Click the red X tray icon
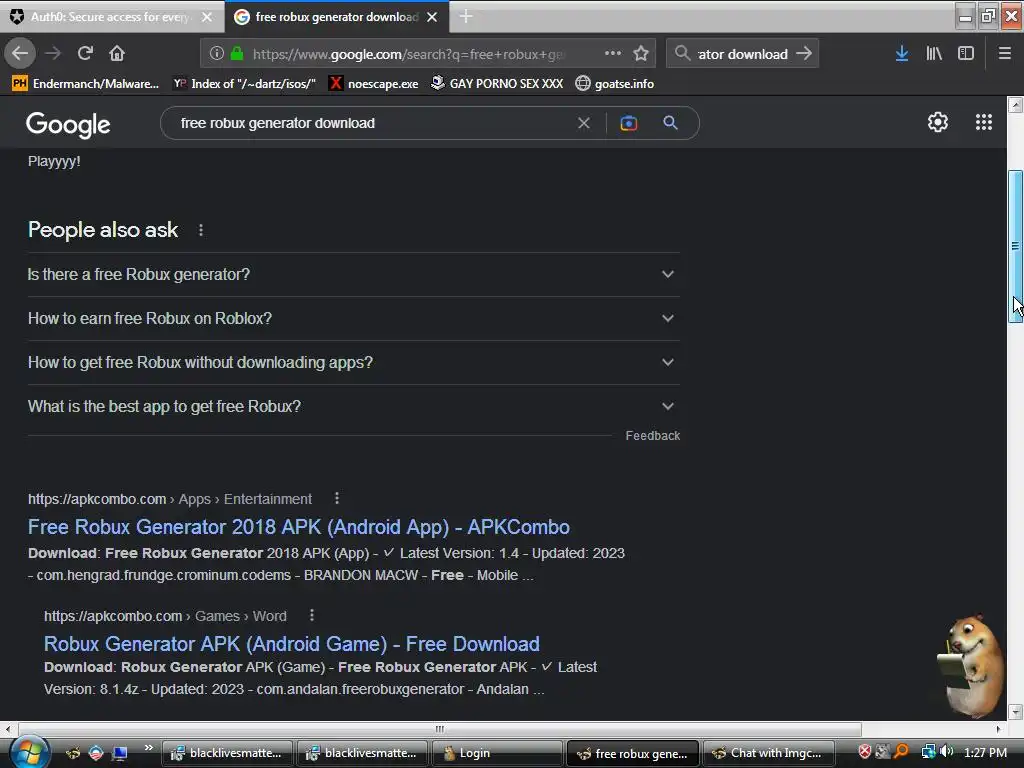1024x768 pixels. tap(864, 752)
